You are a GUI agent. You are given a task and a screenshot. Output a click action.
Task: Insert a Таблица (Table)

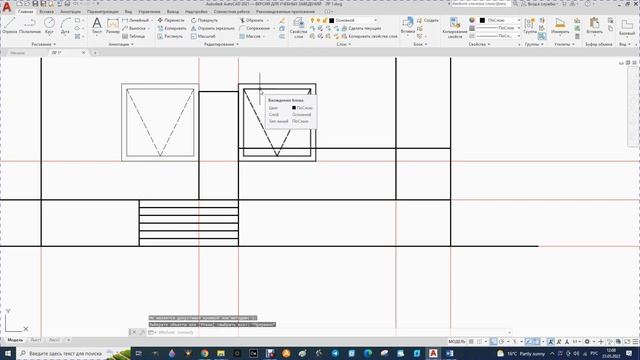coord(133,36)
